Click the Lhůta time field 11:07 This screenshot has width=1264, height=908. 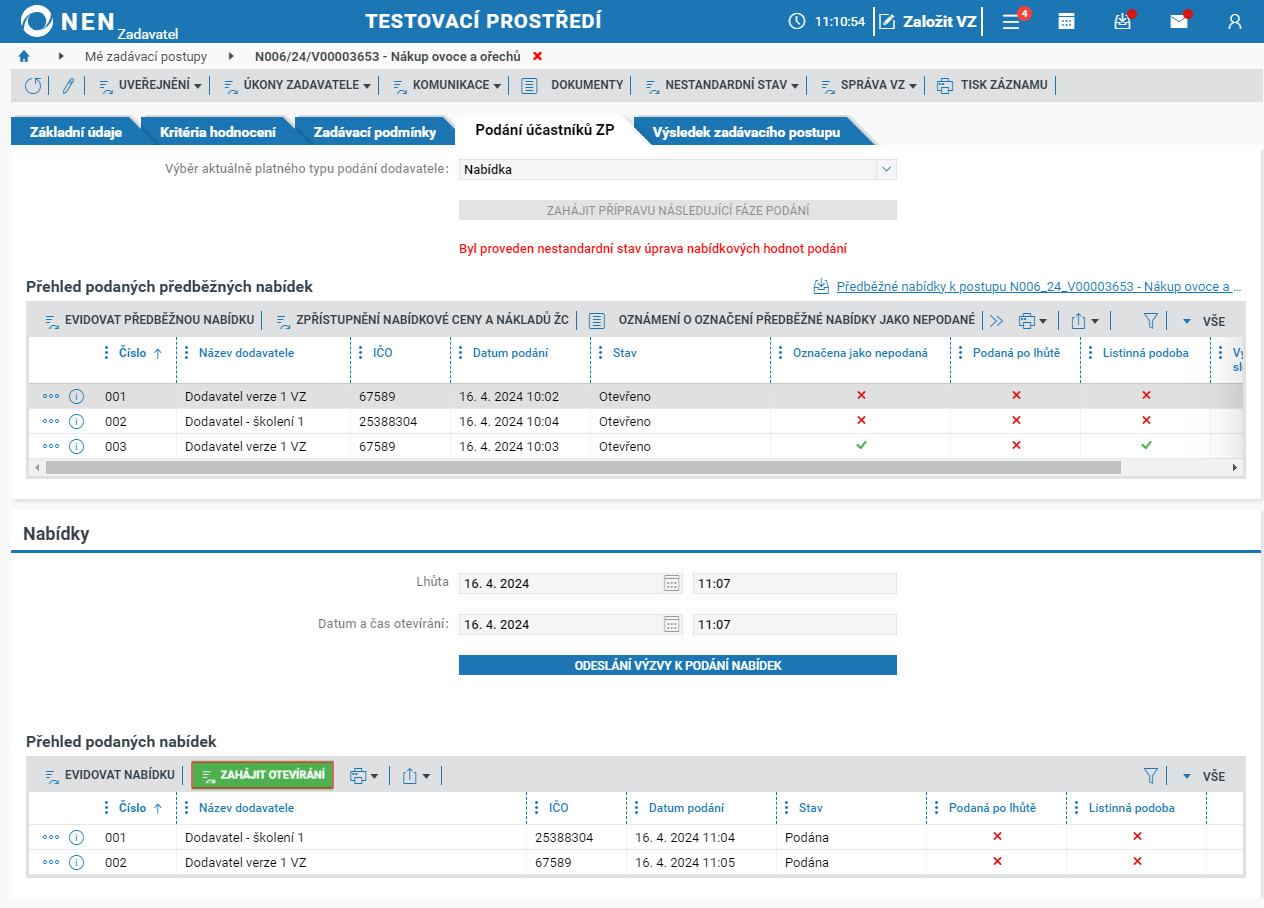tap(795, 584)
